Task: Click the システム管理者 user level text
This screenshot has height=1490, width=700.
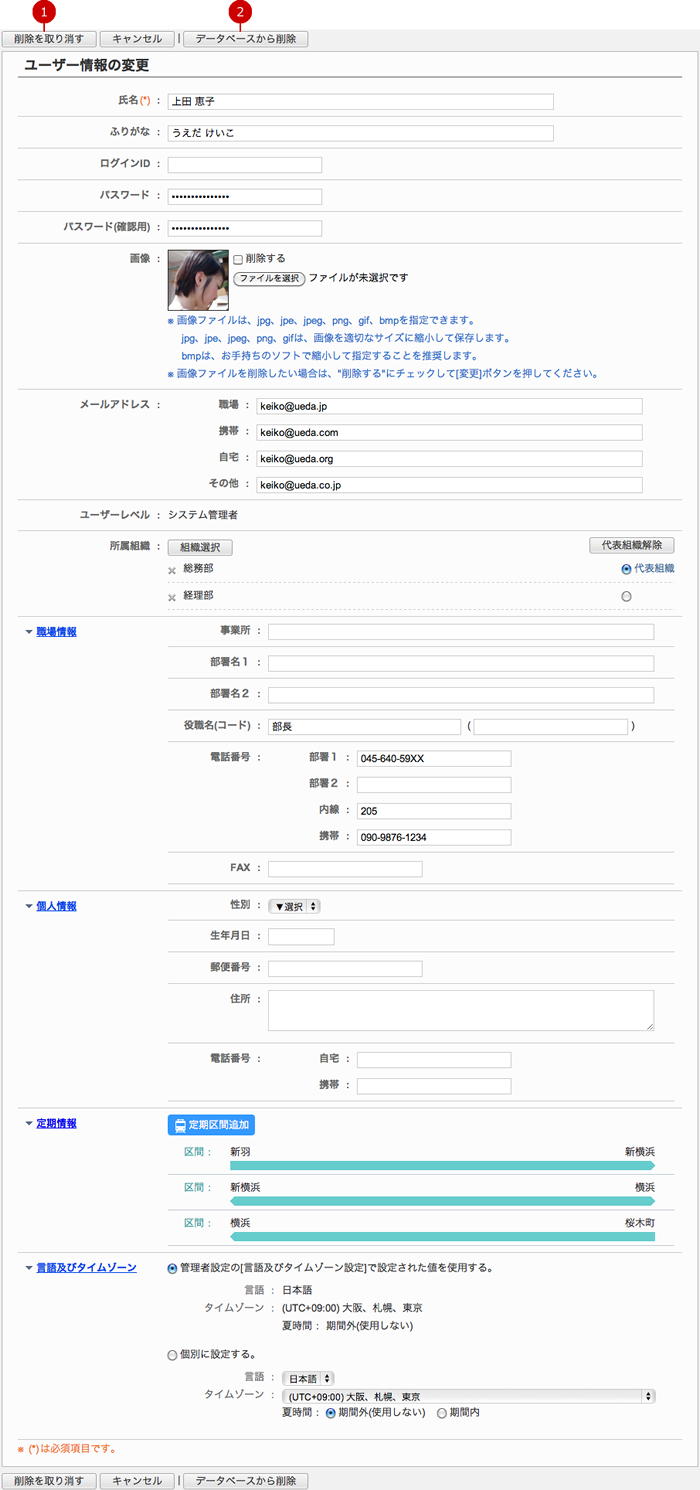Action: tap(203, 515)
